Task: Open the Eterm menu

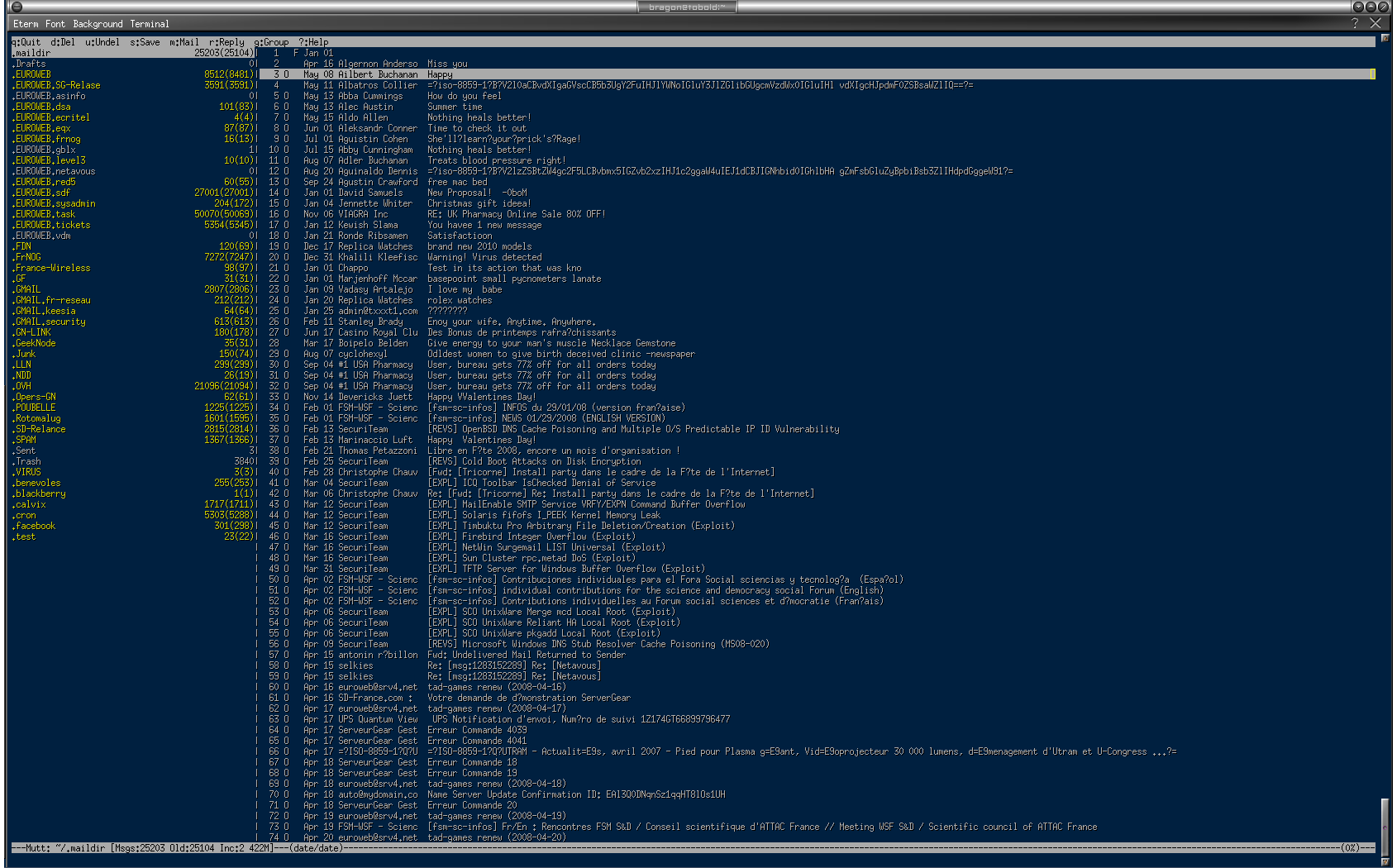Action: (26, 24)
